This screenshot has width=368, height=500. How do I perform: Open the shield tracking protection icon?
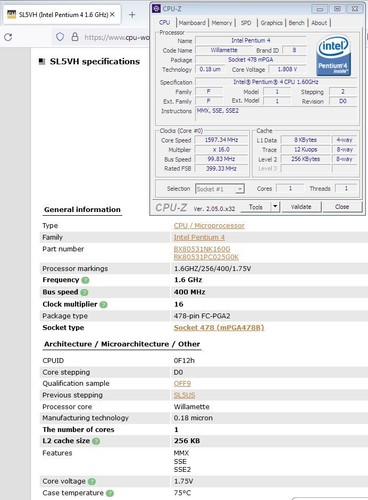pyautogui.click(x=60, y=37)
